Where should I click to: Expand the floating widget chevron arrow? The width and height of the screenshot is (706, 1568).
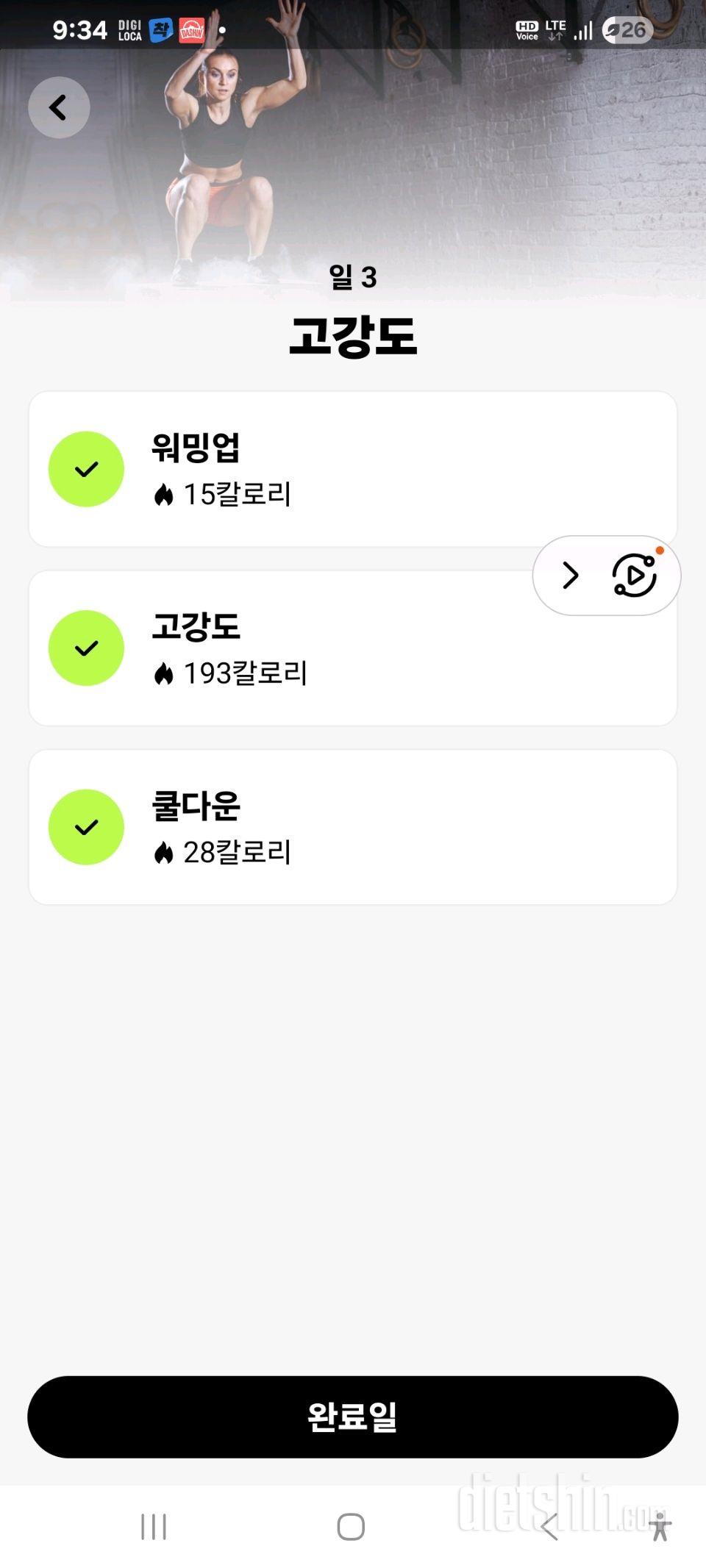pos(571,576)
